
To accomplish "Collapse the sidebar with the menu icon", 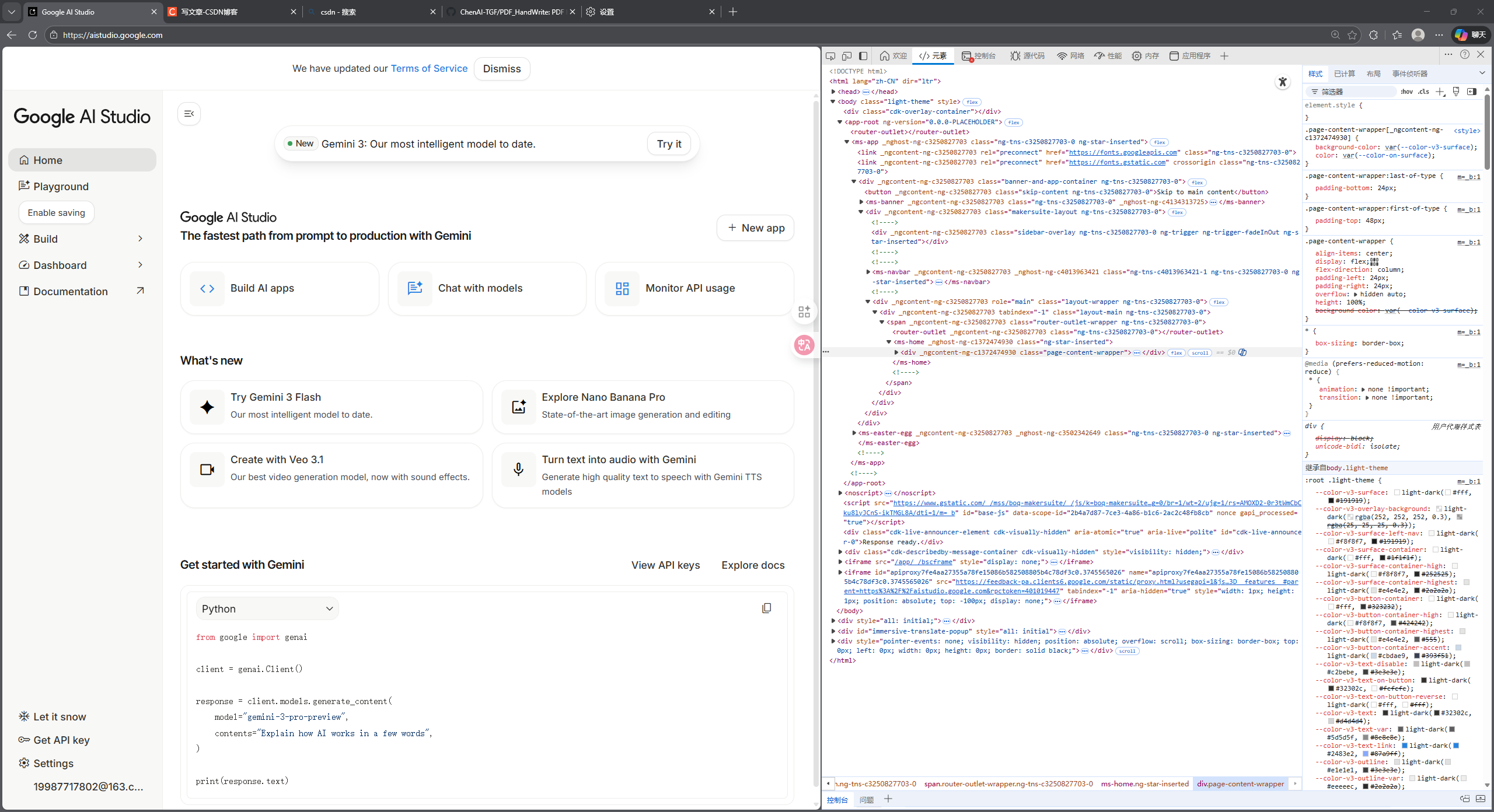I will click(x=189, y=114).
